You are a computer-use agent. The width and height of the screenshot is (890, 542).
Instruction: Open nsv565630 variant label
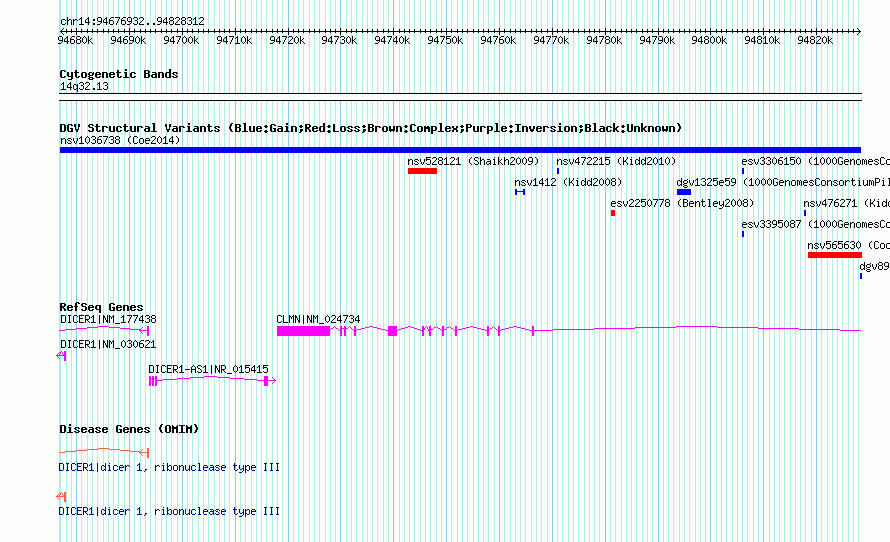coord(849,245)
